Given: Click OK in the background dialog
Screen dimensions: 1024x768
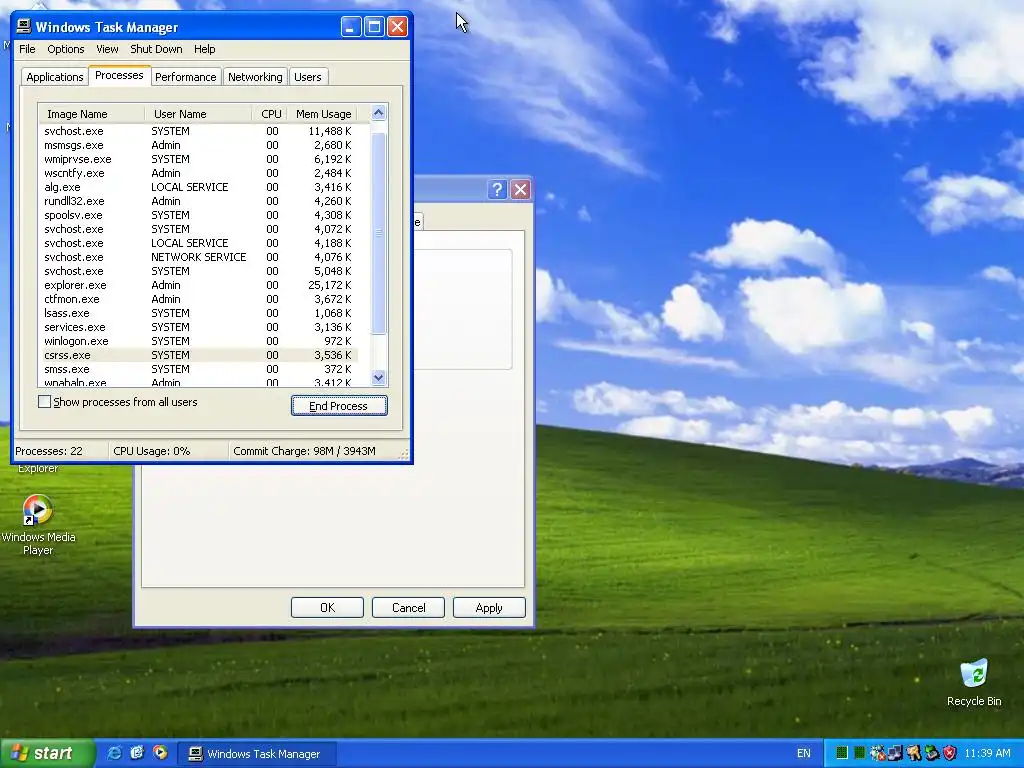Looking at the screenshot, I should [327, 607].
